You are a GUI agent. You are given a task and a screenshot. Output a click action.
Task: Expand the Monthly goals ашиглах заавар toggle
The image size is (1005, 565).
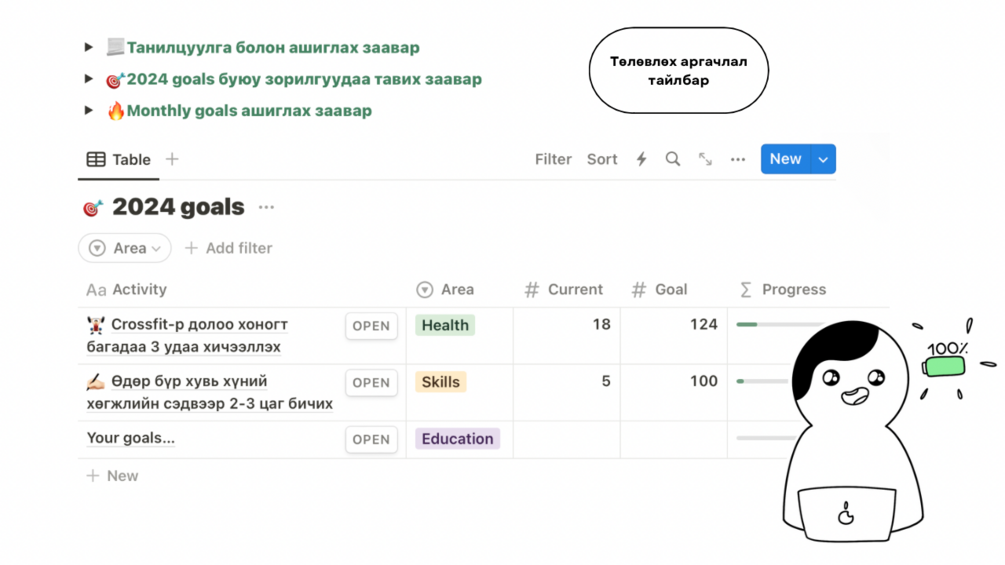click(89, 111)
